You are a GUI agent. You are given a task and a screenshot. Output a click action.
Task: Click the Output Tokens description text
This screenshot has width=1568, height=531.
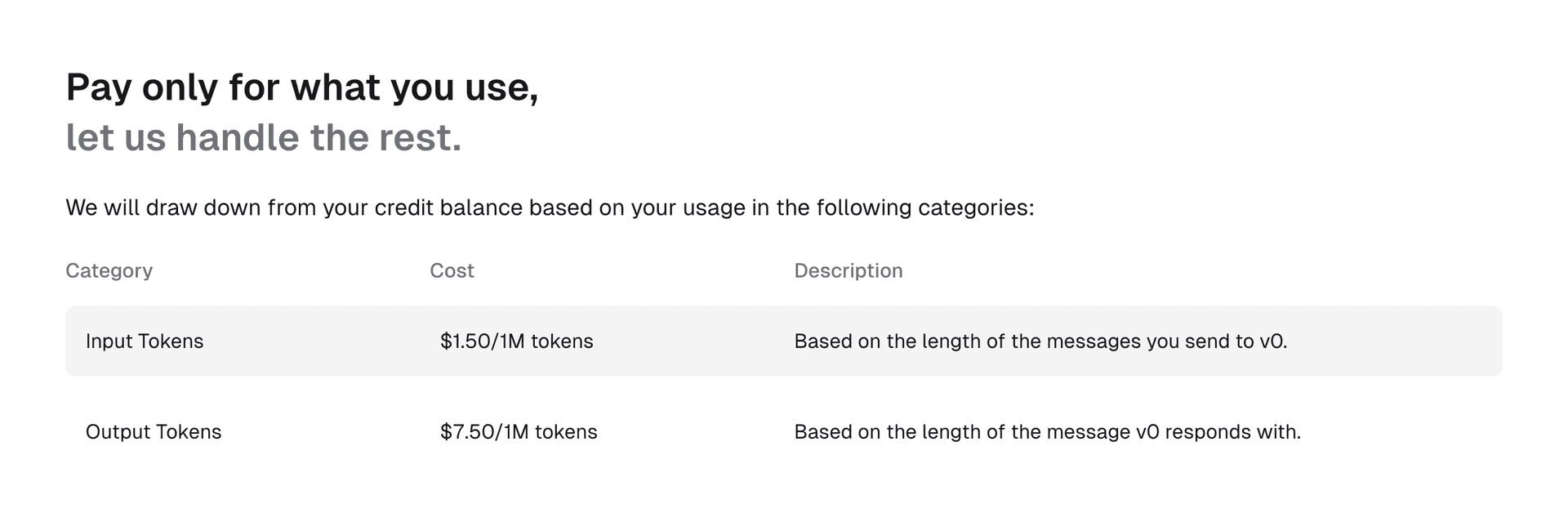1047,432
